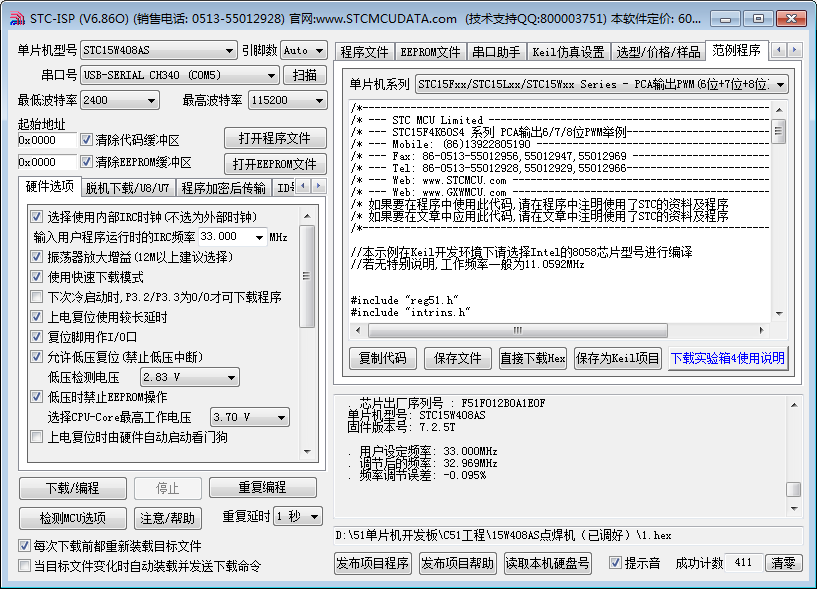Screen dimensions: 817x589
Task: Toggle 上电复位使用较长延时 checkbox
Action: tap(36, 316)
